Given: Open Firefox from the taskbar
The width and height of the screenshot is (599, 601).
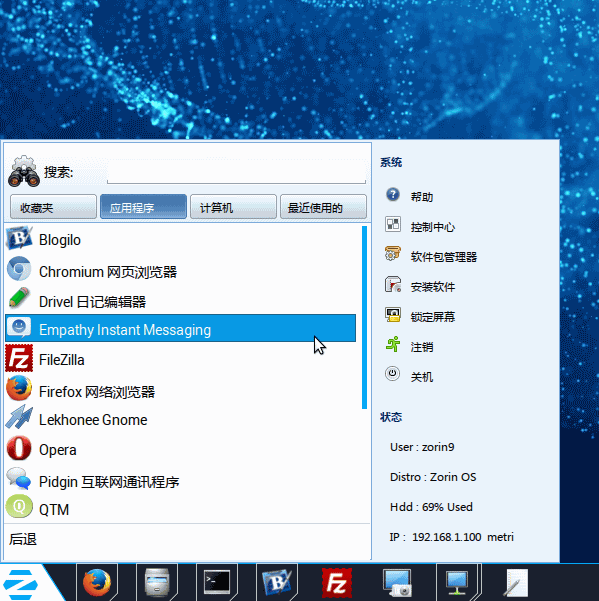Looking at the screenshot, I should pyautogui.click(x=97, y=583).
